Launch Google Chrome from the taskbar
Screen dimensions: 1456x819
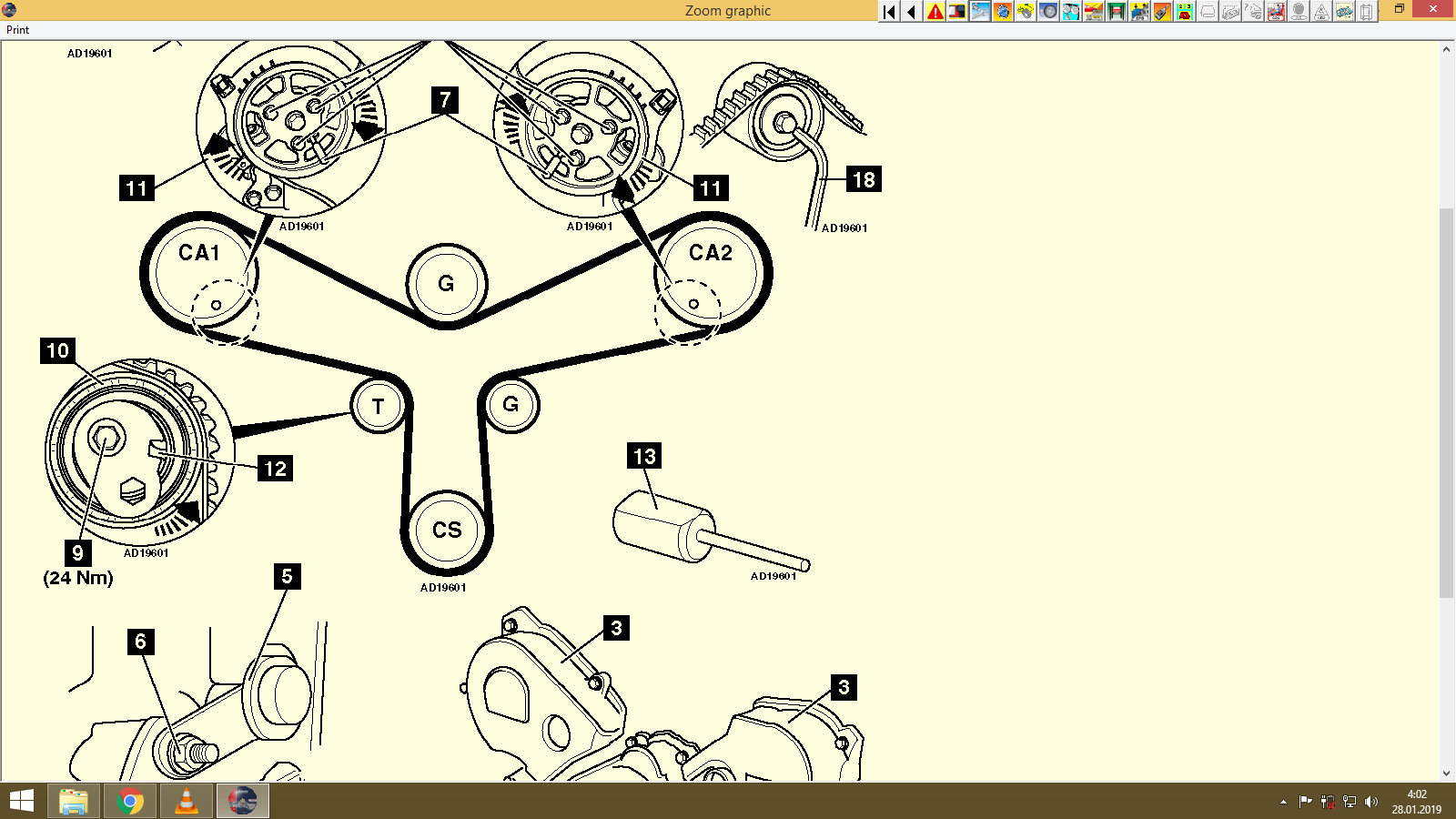point(129,801)
